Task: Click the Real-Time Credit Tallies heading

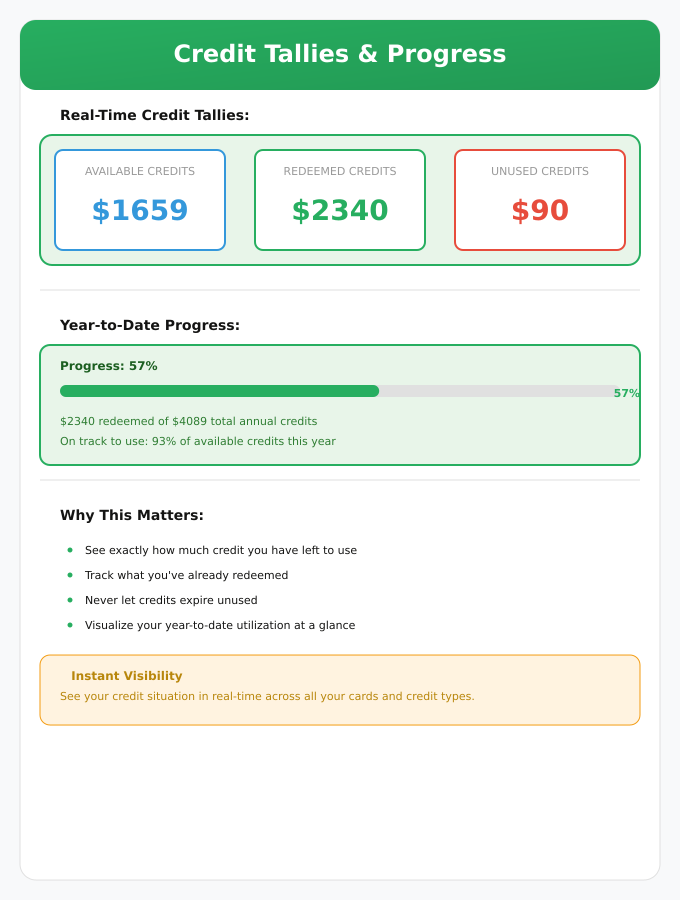Action: tap(156, 116)
